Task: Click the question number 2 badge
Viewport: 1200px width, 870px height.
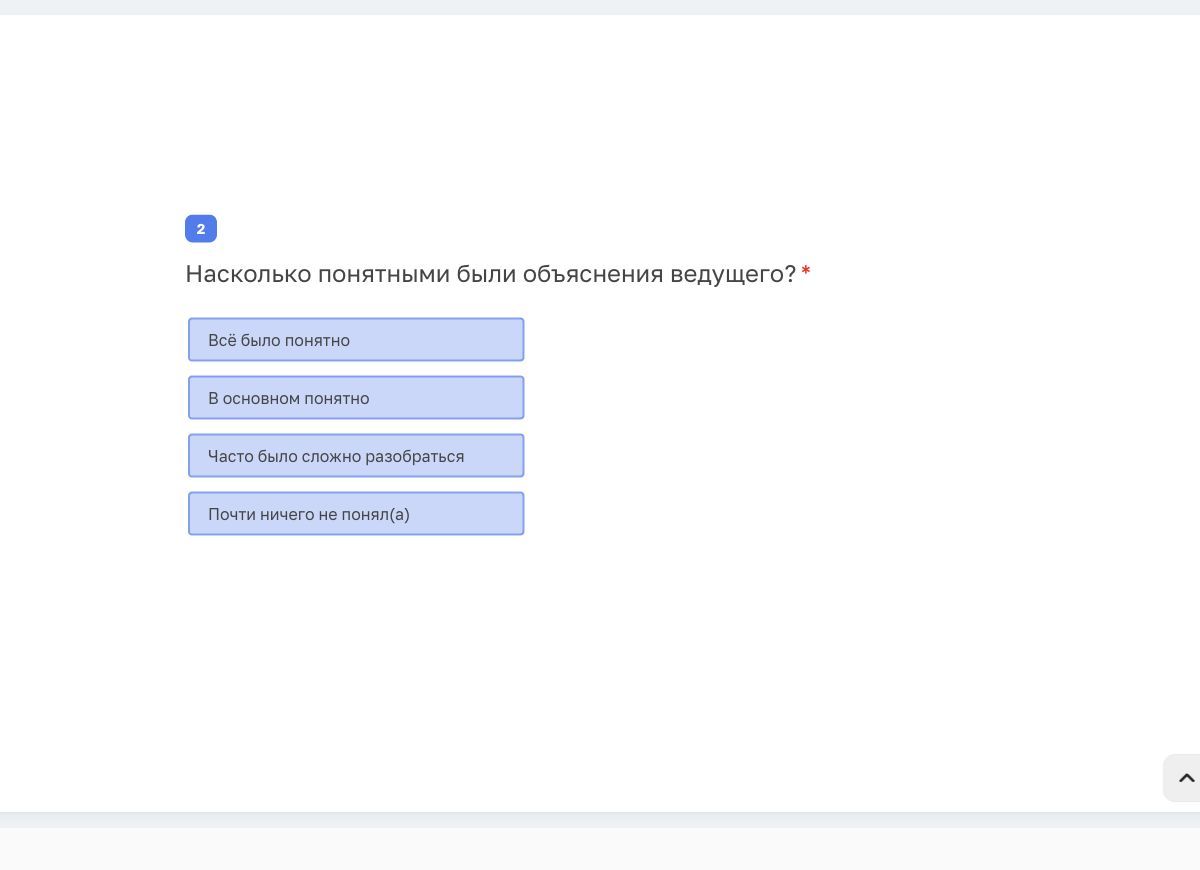Action: coord(201,229)
